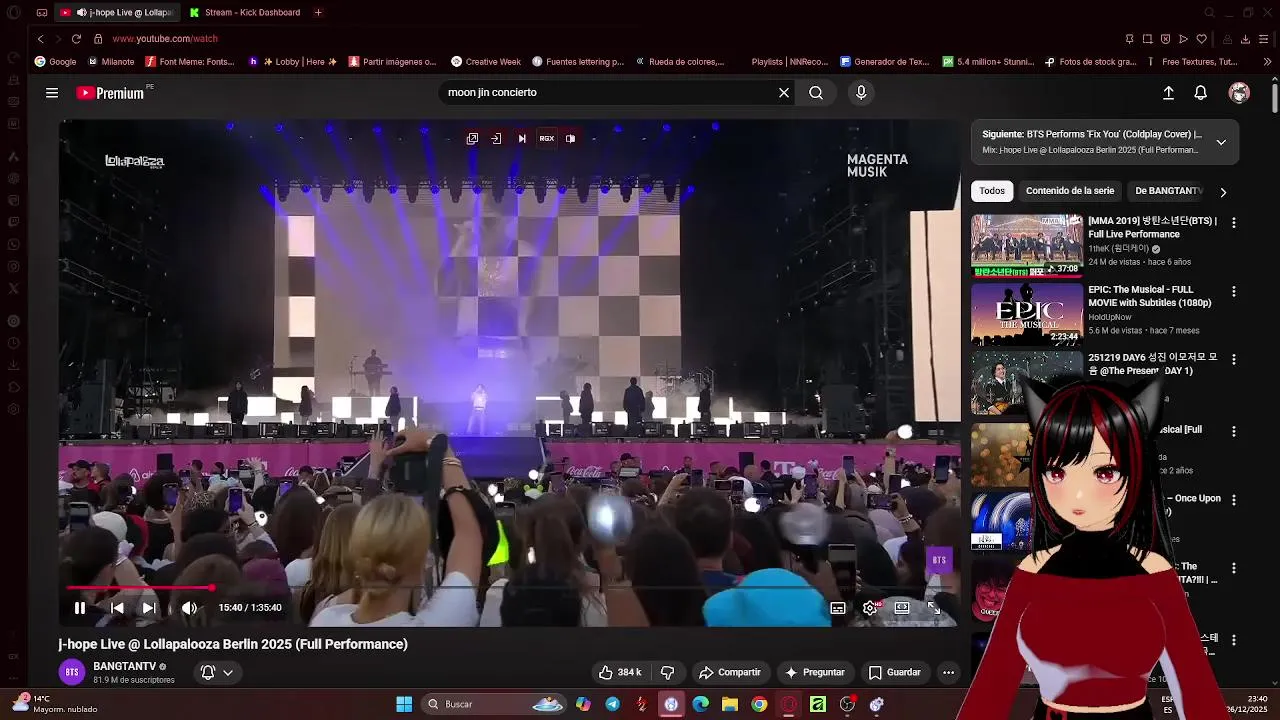Toggle subtitles in the video player

[x=838, y=607]
